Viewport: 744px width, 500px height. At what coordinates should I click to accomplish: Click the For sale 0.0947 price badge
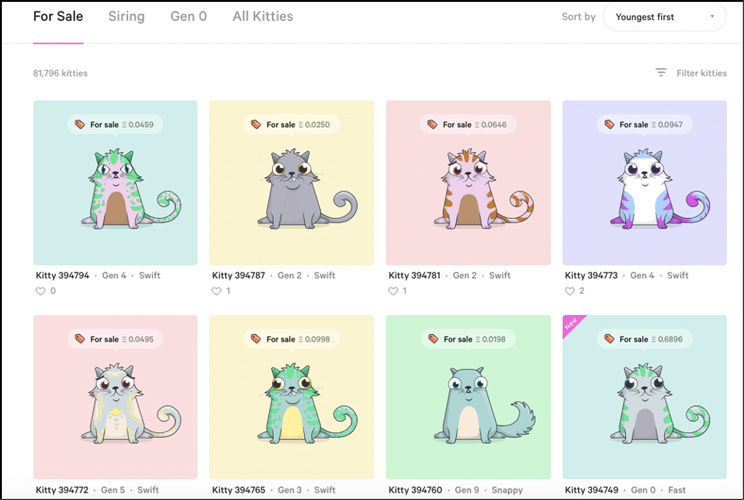[644, 124]
